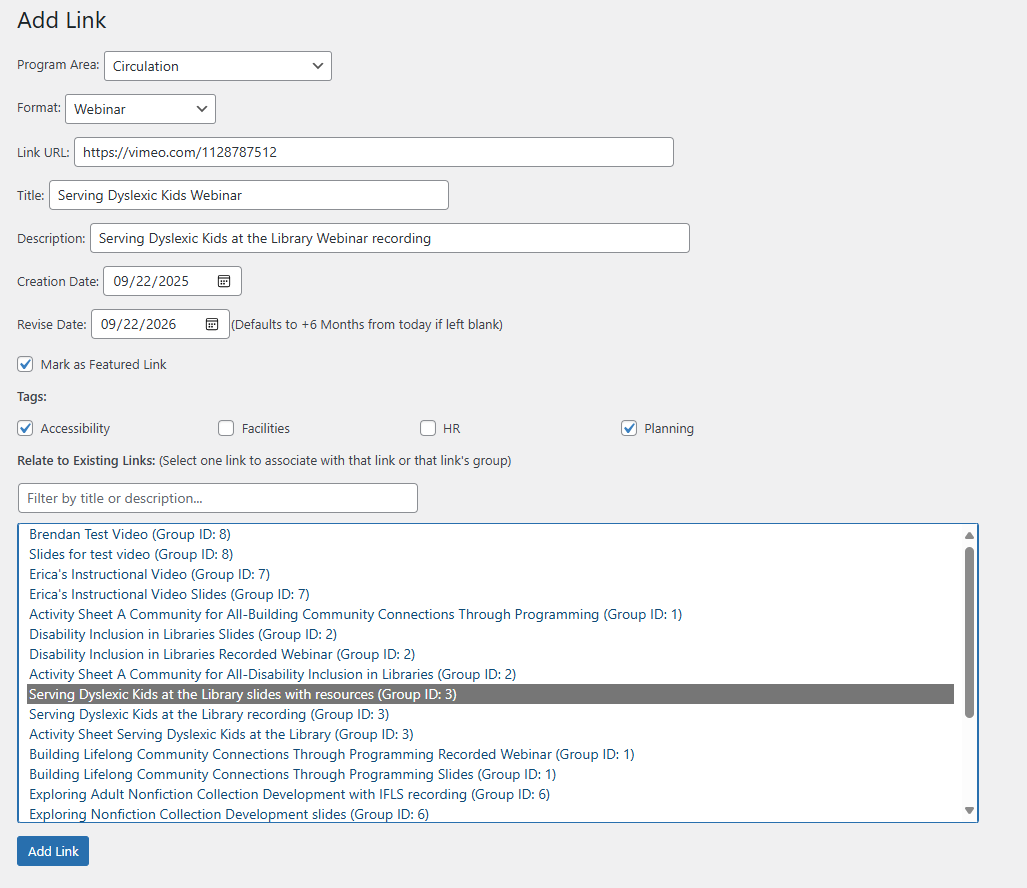This screenshot has height=888, width=1027.
Task: Open the Creation Date calendar picker icon
Action: (224, 281)
